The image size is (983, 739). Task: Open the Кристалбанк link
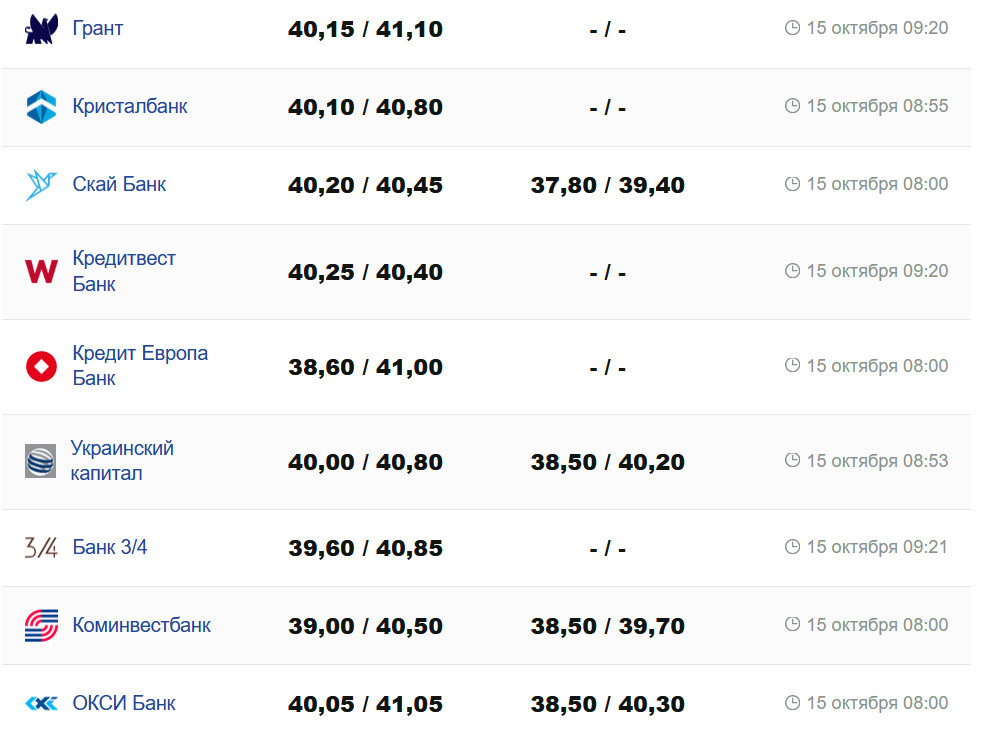130,106
